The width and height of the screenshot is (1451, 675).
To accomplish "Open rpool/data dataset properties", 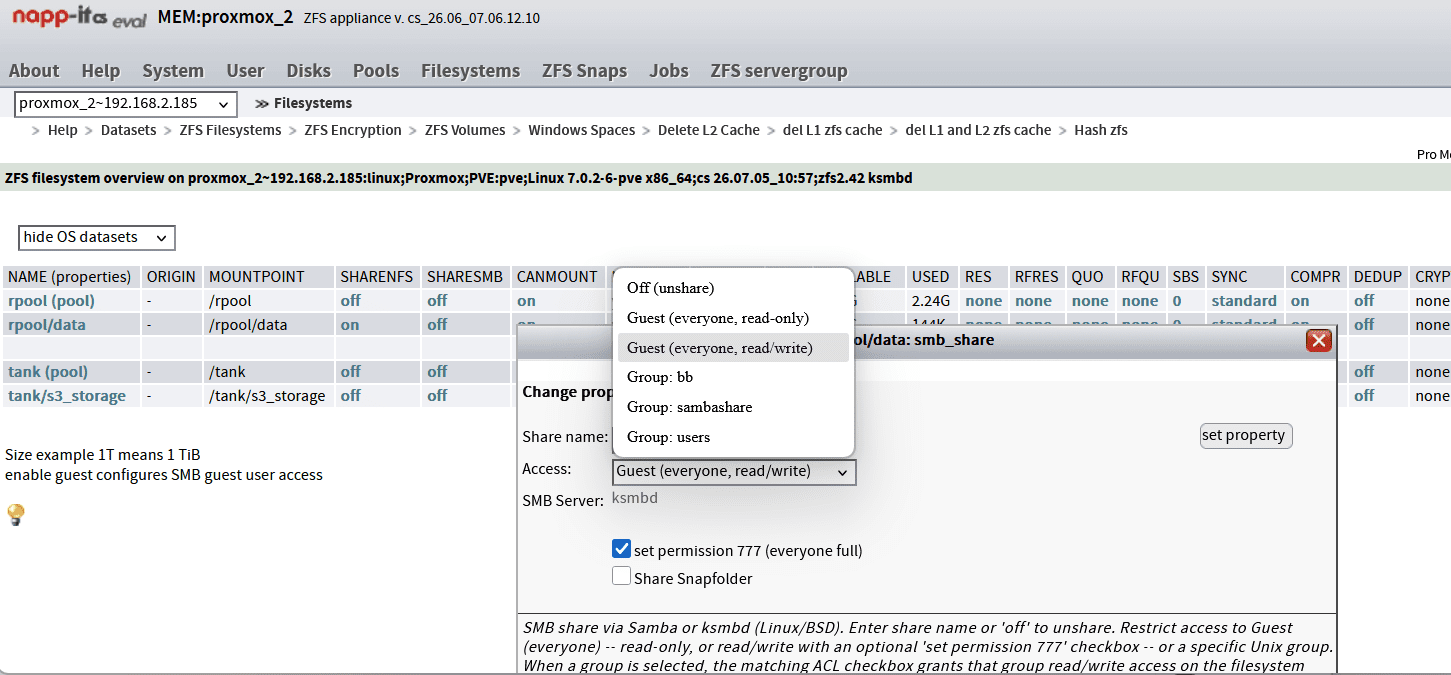I will point(47,325).
